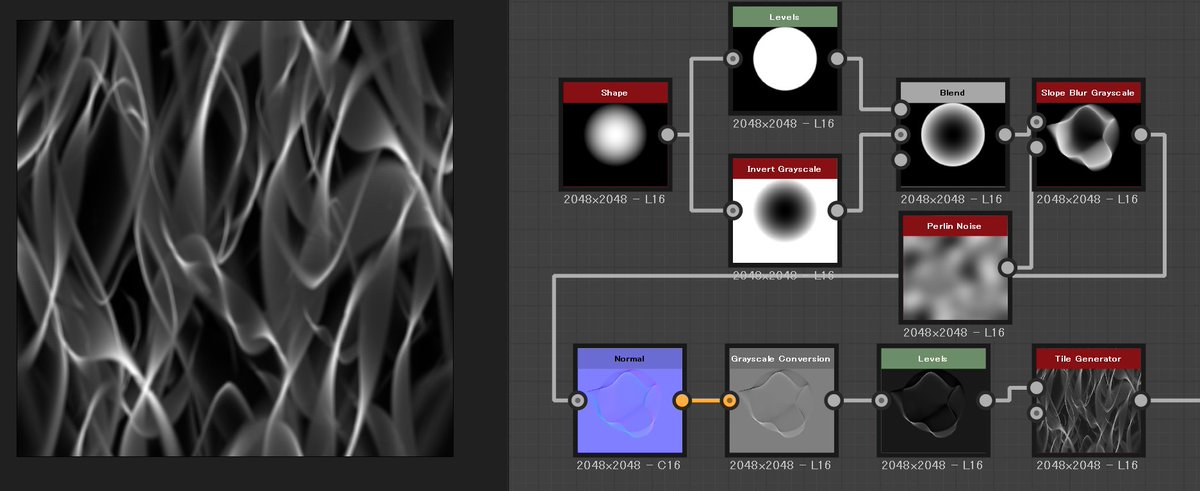Viewport: 1200px width, 491px height.
Task: Click the Normal node title label
Action: 629,358
